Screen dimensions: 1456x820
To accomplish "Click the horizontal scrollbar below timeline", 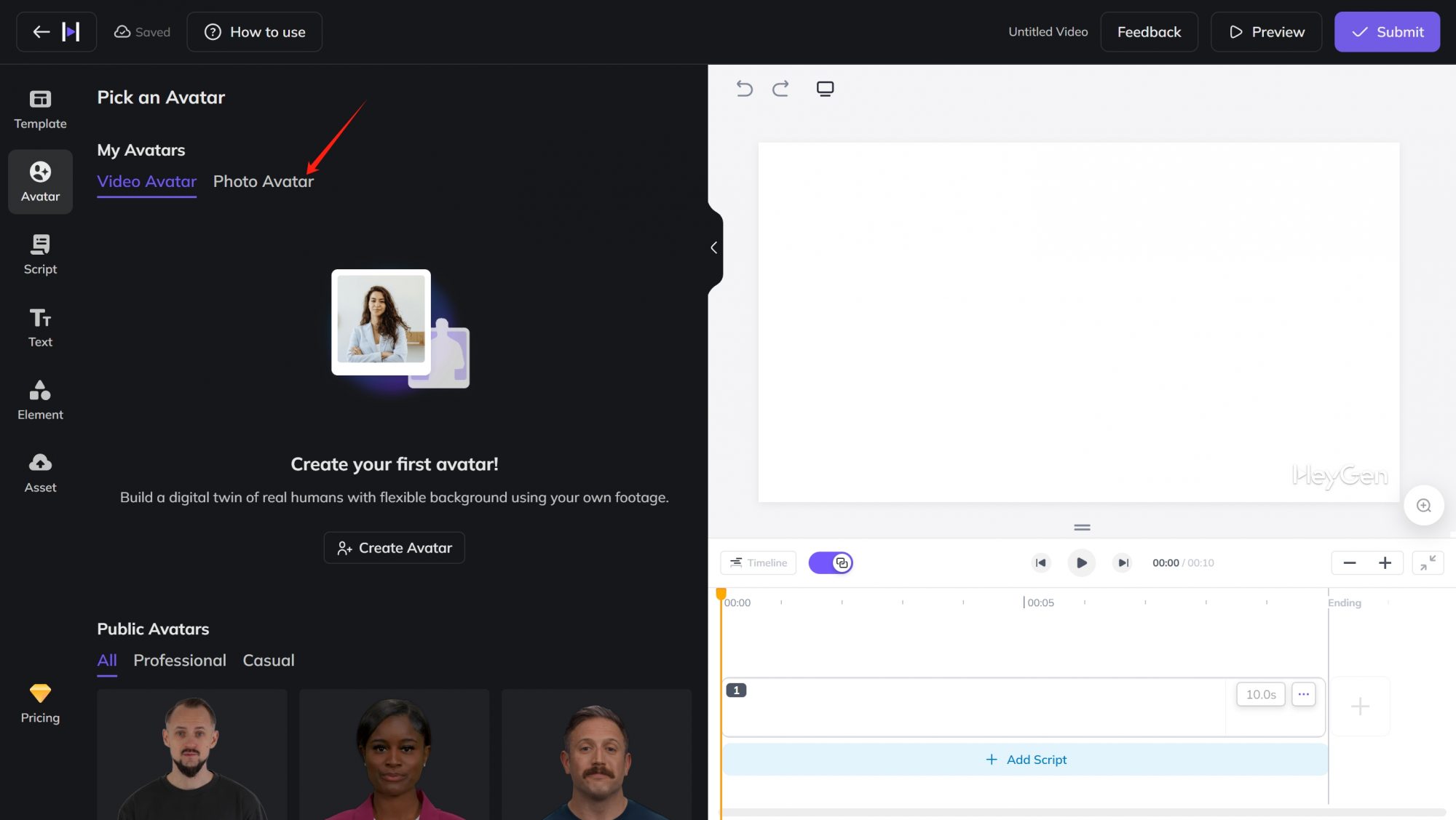I will 1083,811.
